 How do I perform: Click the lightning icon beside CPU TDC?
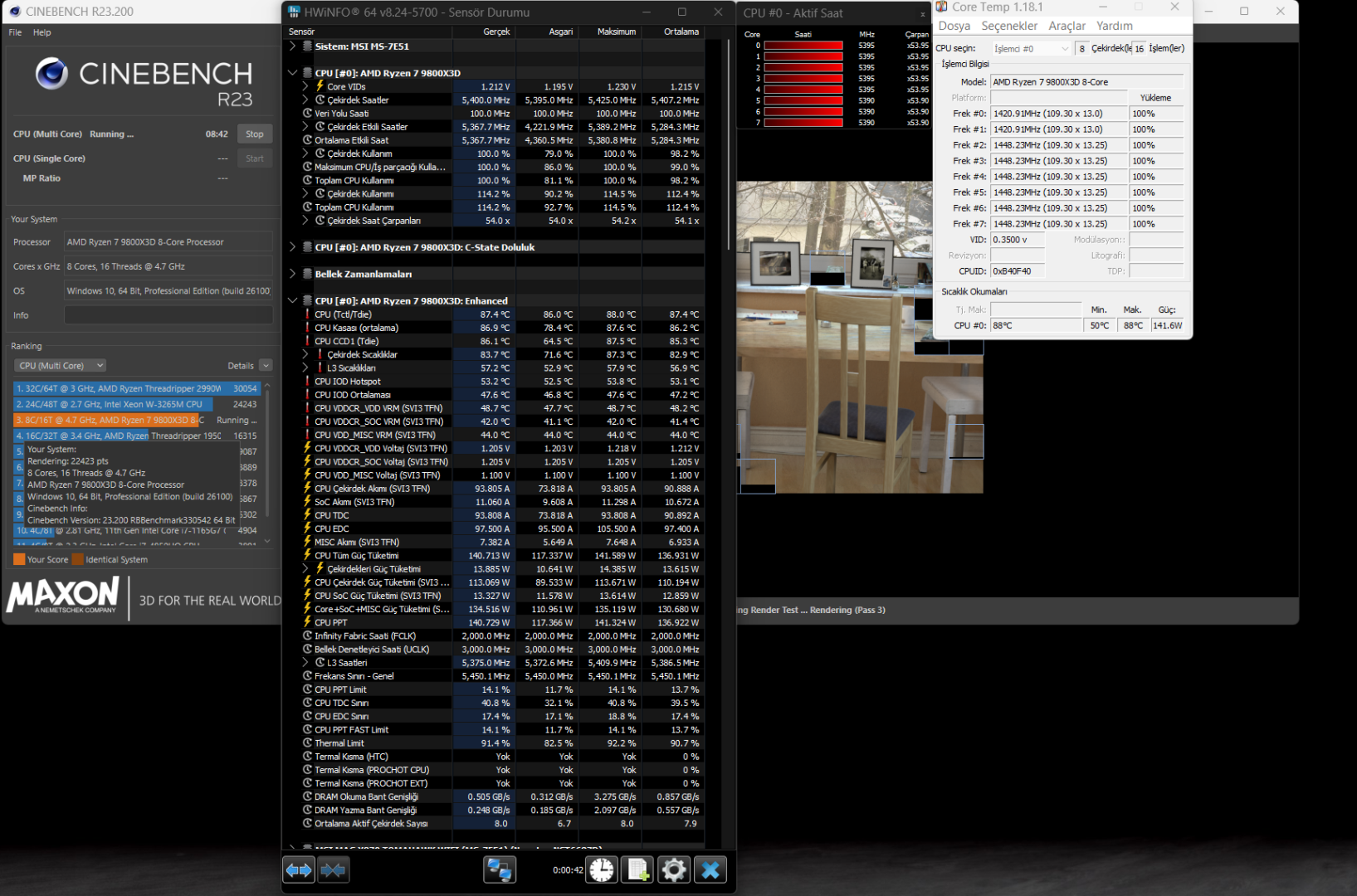coord(307,515)
